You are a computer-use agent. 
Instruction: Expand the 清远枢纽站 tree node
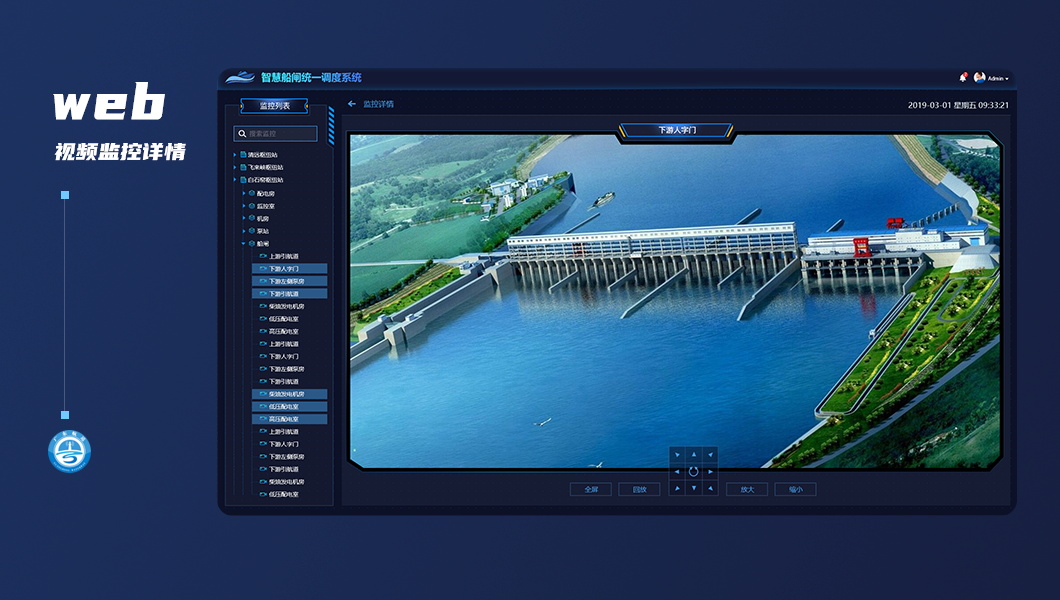click(235, 155)
